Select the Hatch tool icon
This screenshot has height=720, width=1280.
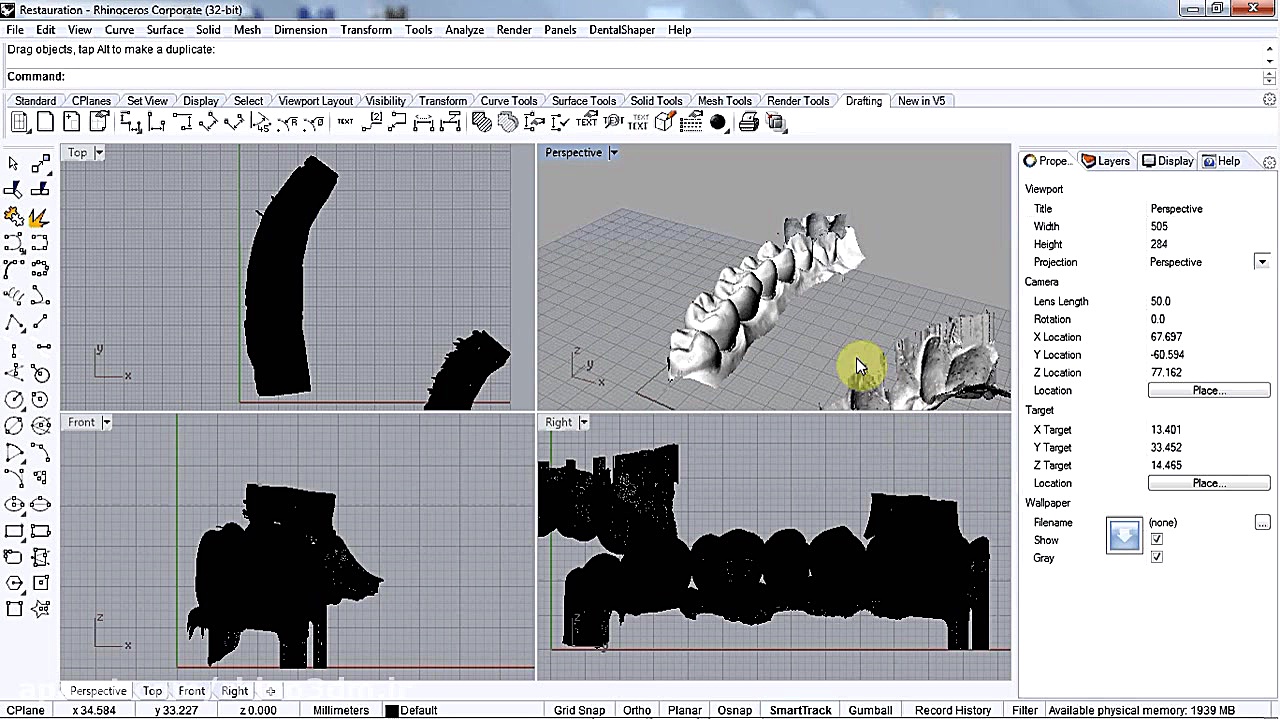pos(482,123)
